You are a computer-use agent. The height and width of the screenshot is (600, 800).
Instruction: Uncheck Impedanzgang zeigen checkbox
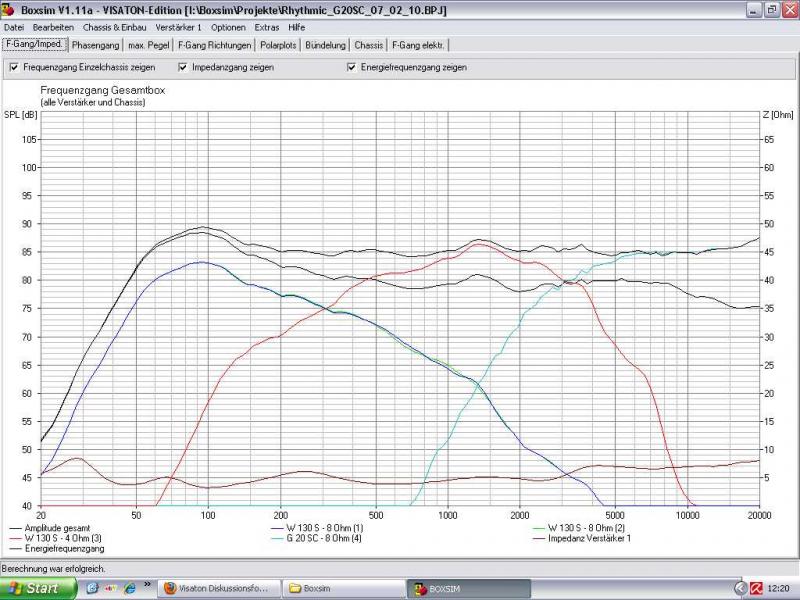pos(183,67)
